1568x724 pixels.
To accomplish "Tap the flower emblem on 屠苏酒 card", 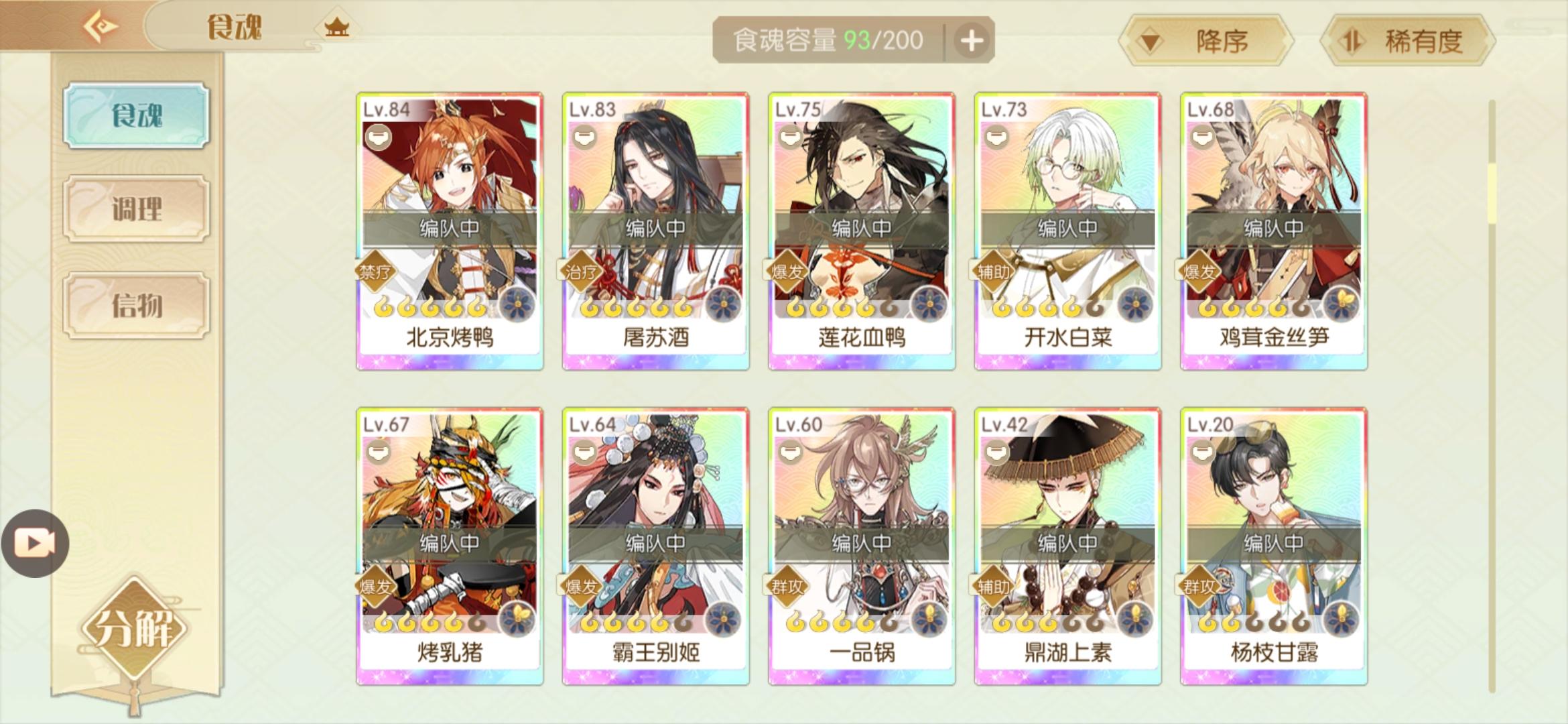I will point(724,304).
